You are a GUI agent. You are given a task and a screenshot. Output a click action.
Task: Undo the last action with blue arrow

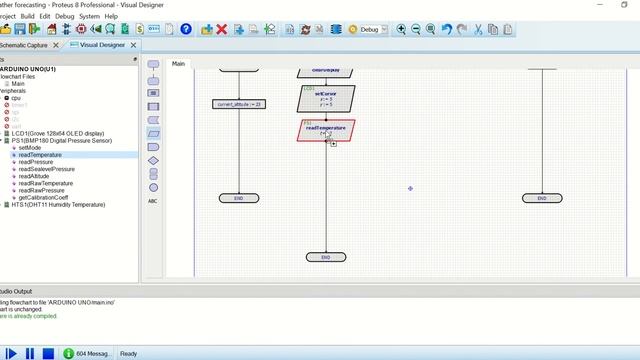[x=447, y=29]
